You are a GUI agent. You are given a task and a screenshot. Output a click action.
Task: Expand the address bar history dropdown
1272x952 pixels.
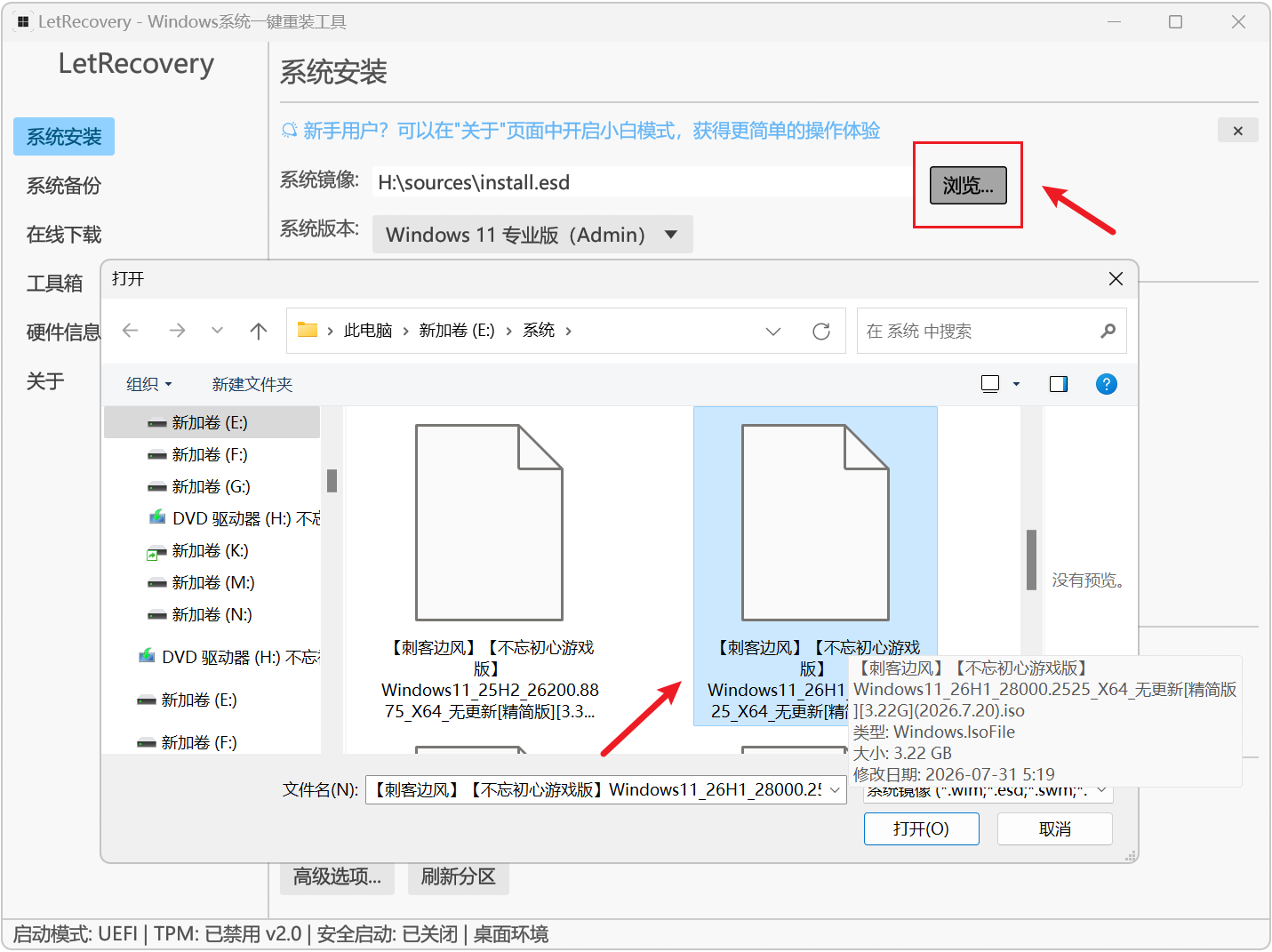(x=773, y=331)
